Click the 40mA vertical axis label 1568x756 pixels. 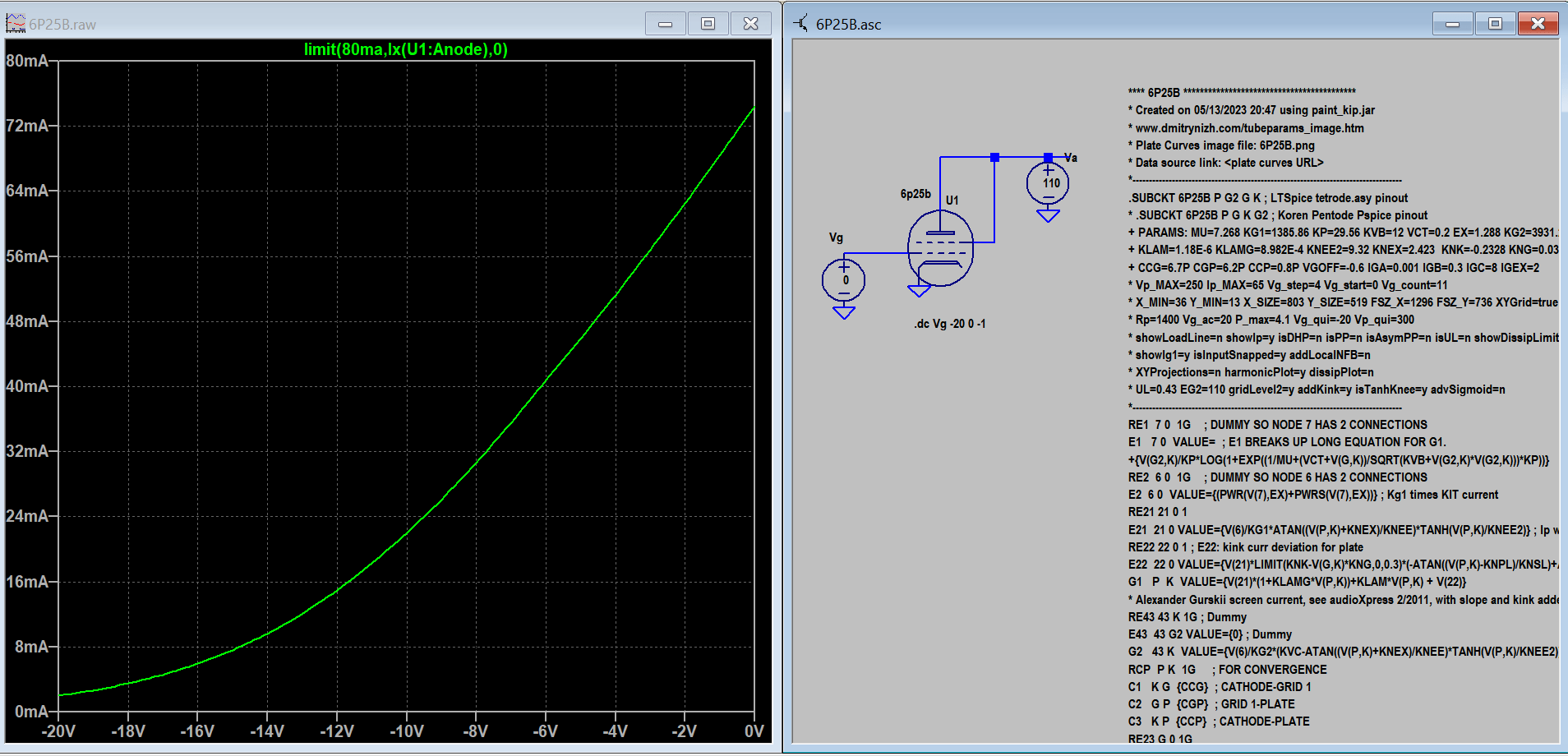click(x=27, y=386)
